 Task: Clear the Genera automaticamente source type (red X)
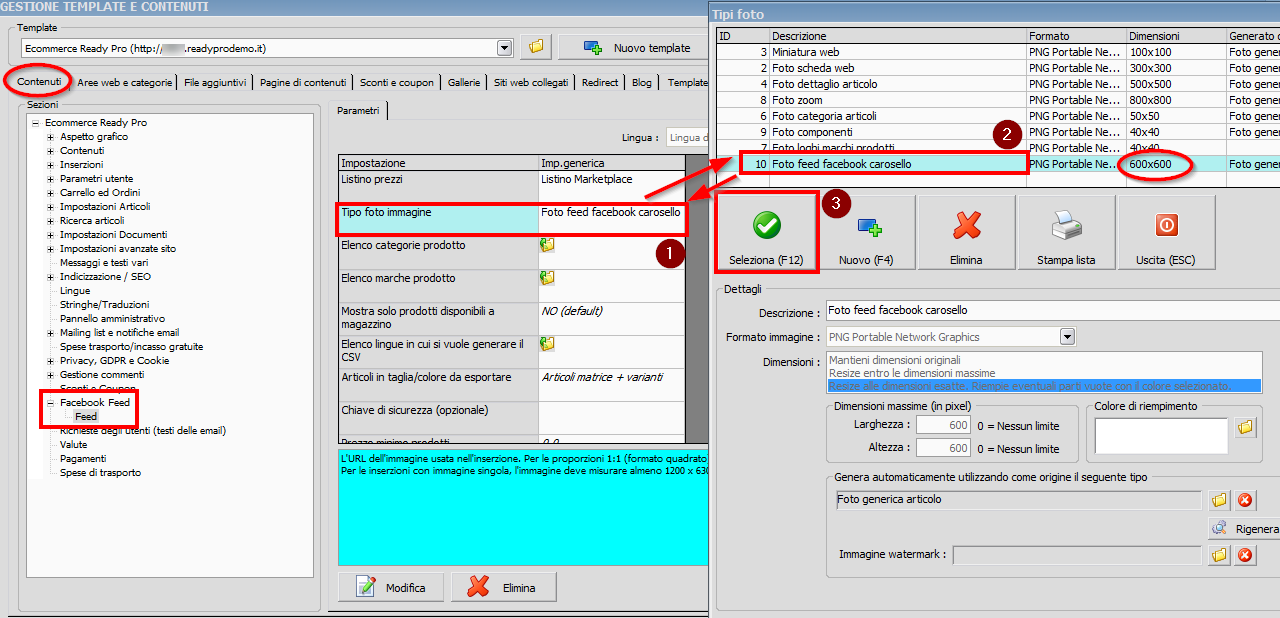coord(1245,500)
